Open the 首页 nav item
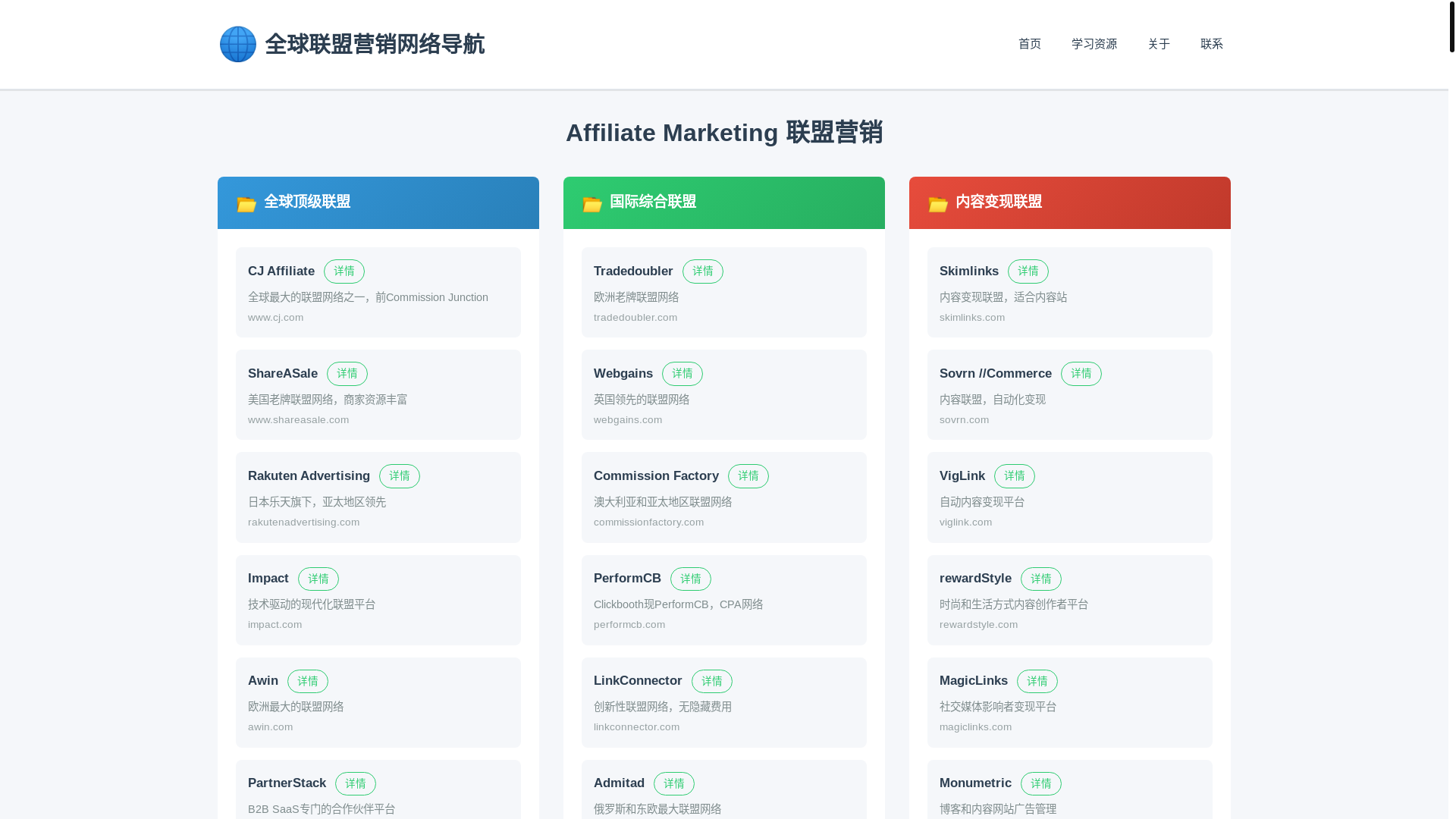1456x819 pixels. click(x=1030, y=44)
